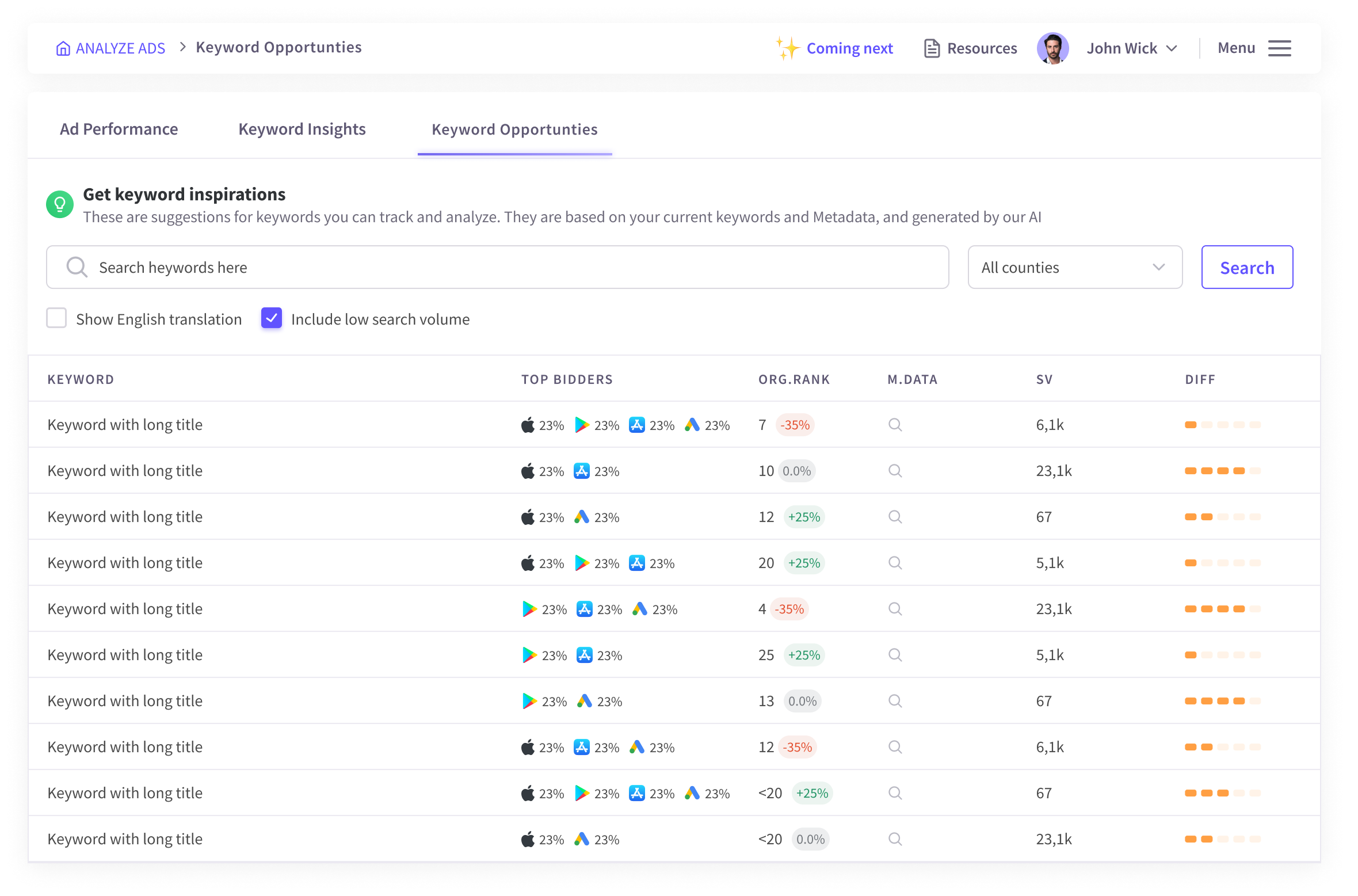Click the green lightbulb inspiration icon
This screenshot has height=896, width=1358.
tap(60, 204)
